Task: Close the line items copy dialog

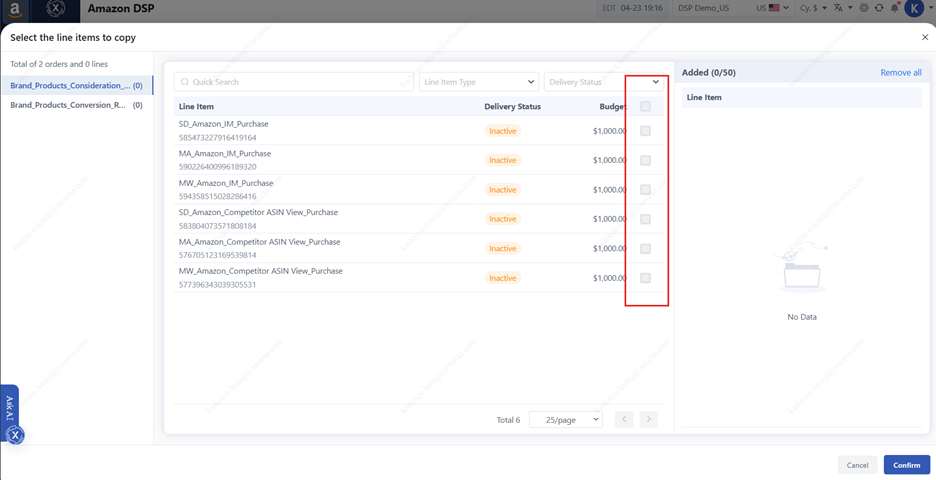Action: tap(925, 37)
